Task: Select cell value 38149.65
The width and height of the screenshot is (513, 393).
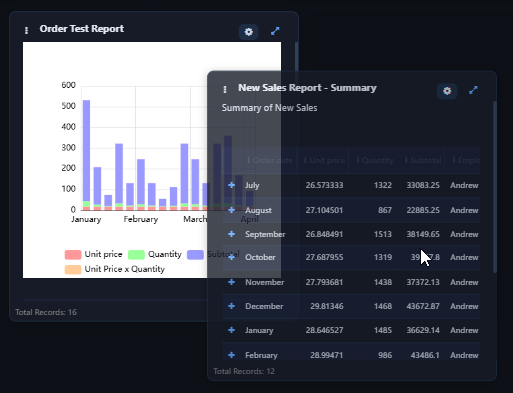Action: (x=423, y=234)
